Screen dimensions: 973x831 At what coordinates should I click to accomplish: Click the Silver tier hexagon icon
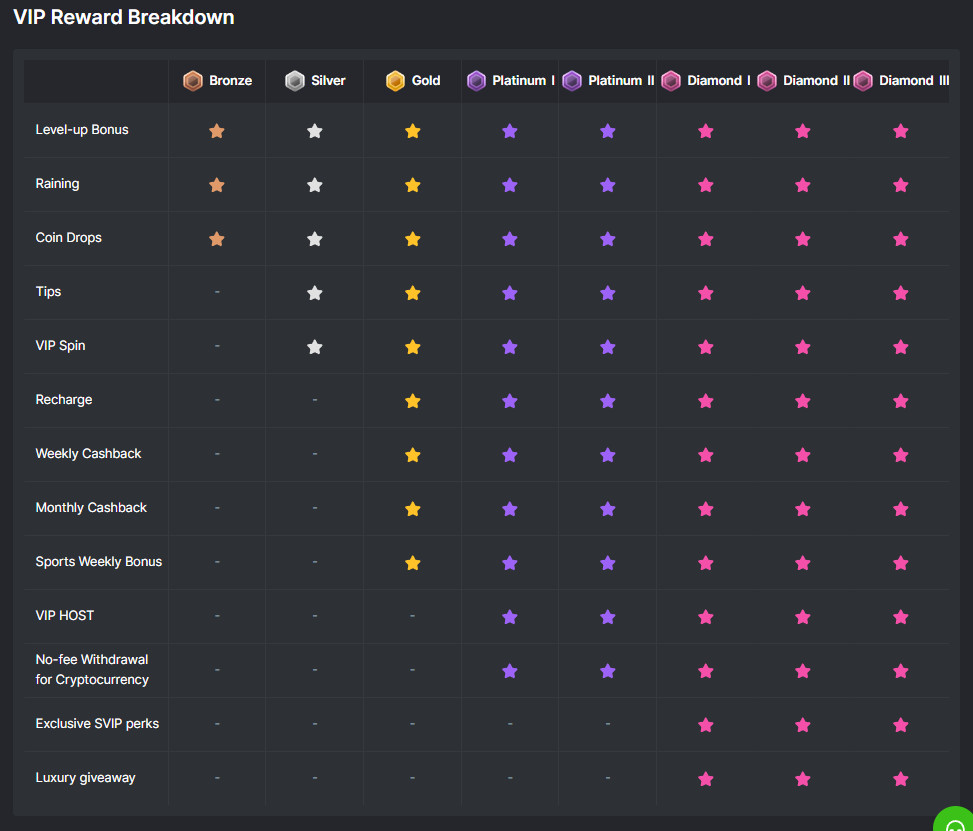tap(295, 81)
